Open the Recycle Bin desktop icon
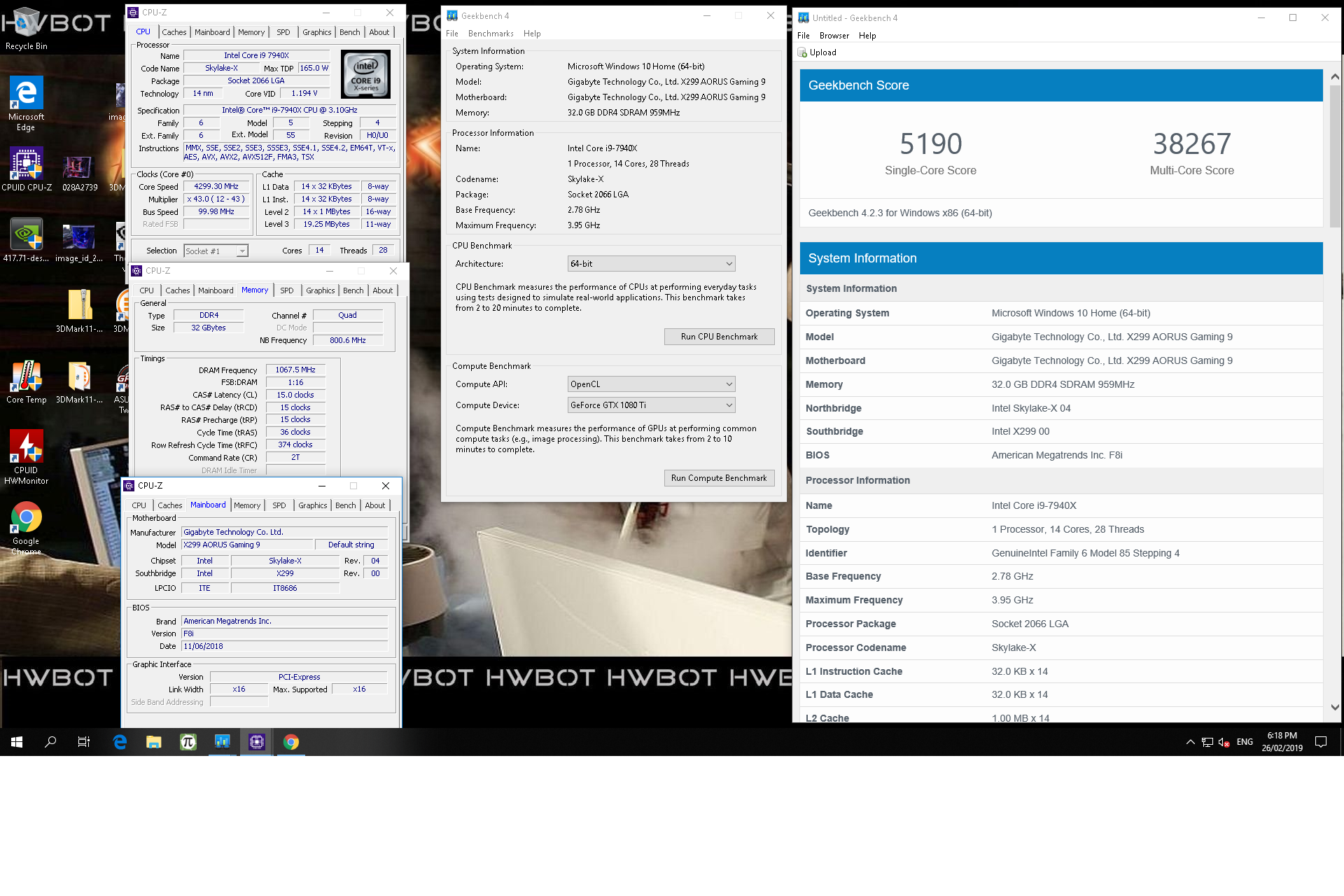Screen dimensions: 1344x896 point(27,29)
